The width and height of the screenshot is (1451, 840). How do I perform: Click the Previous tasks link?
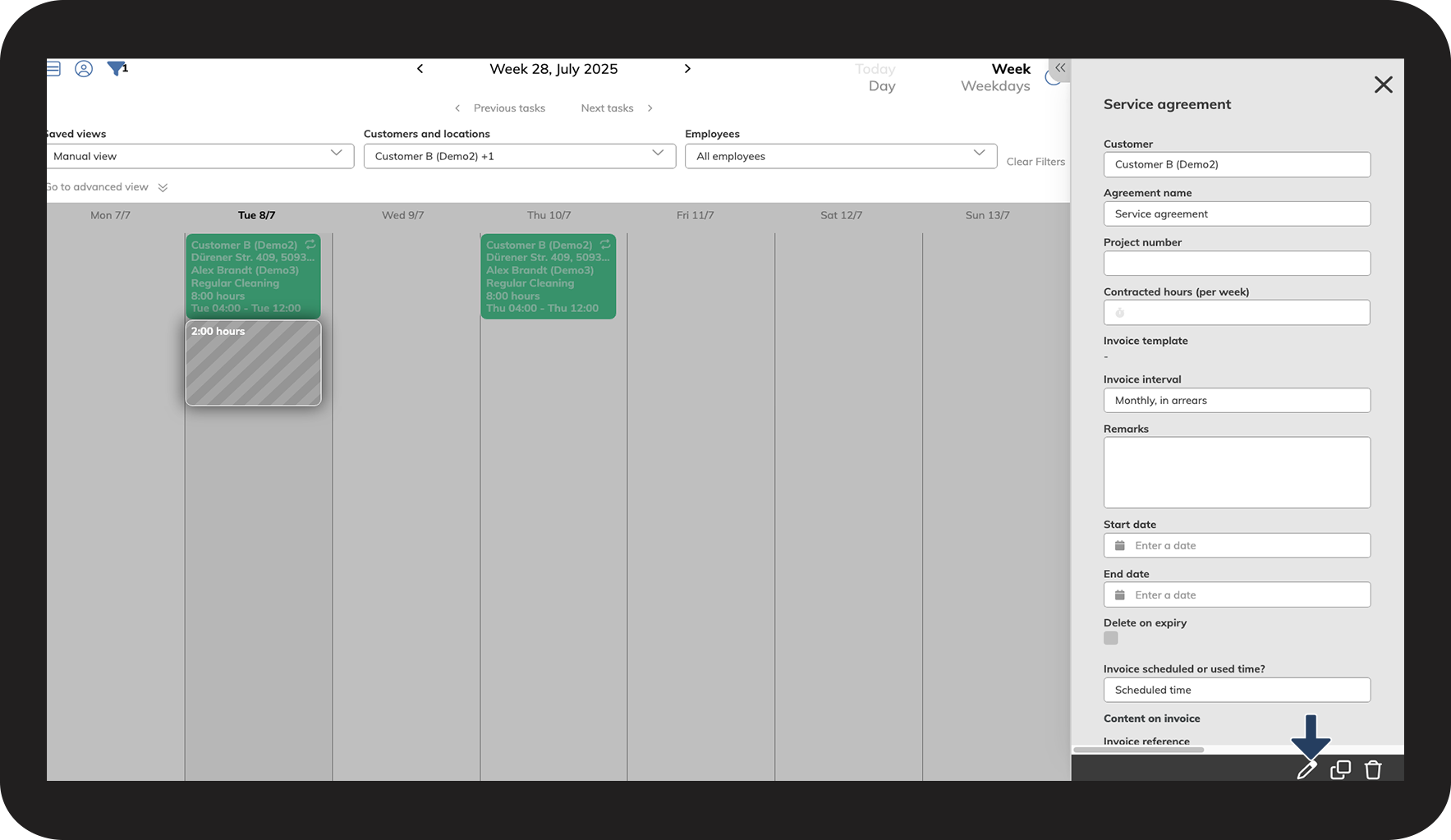(x=509, y=108)
